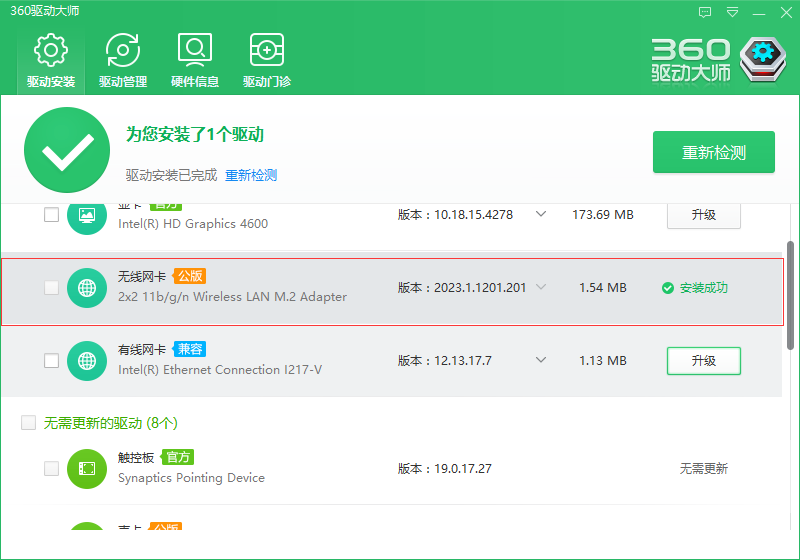Click the feedback chat icon in title bar

[705, 12]
